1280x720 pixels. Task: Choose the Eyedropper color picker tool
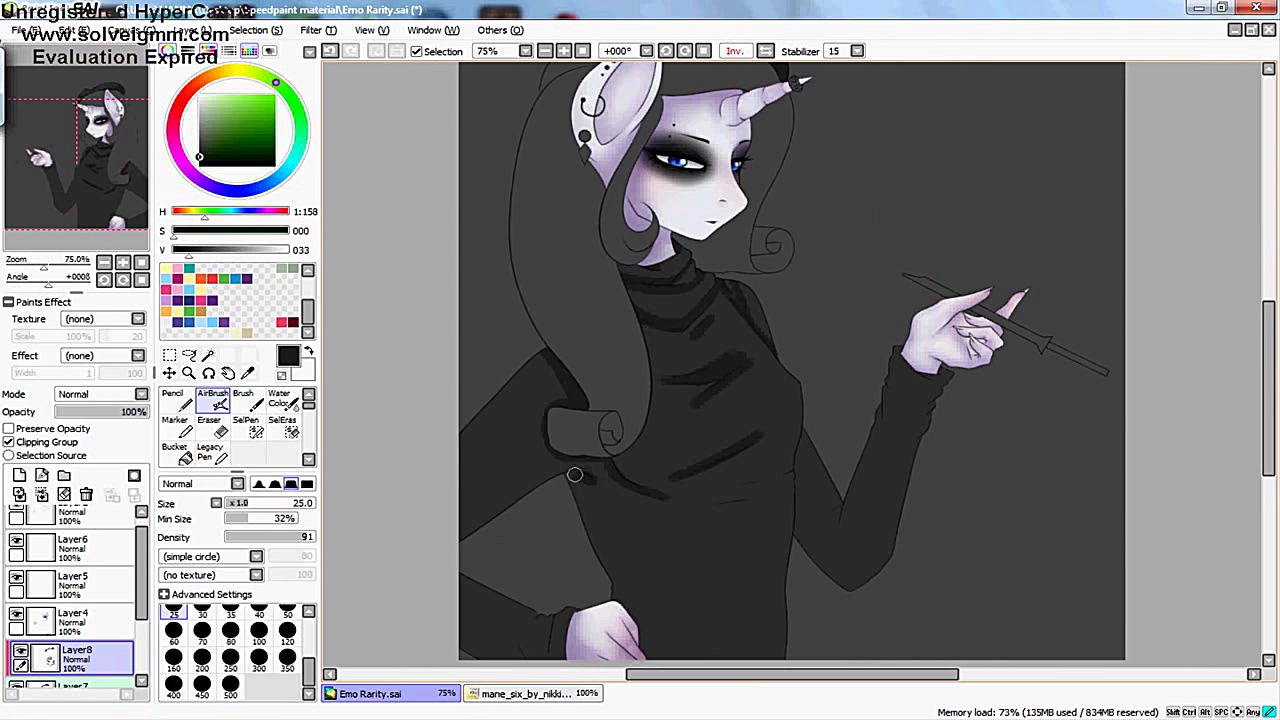(x=247, y=373)
